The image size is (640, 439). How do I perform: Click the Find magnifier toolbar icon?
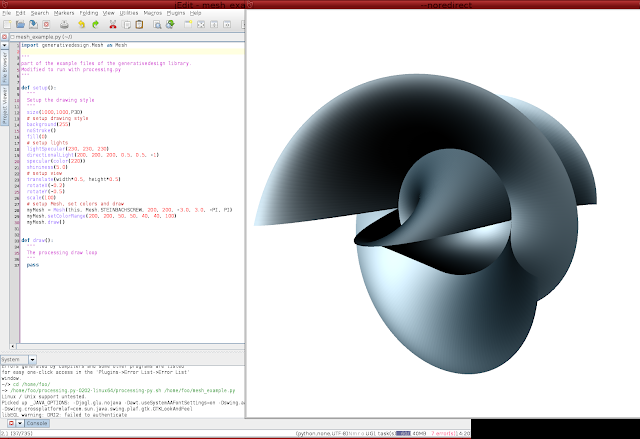pyautogui.click(x=157, y=24)
